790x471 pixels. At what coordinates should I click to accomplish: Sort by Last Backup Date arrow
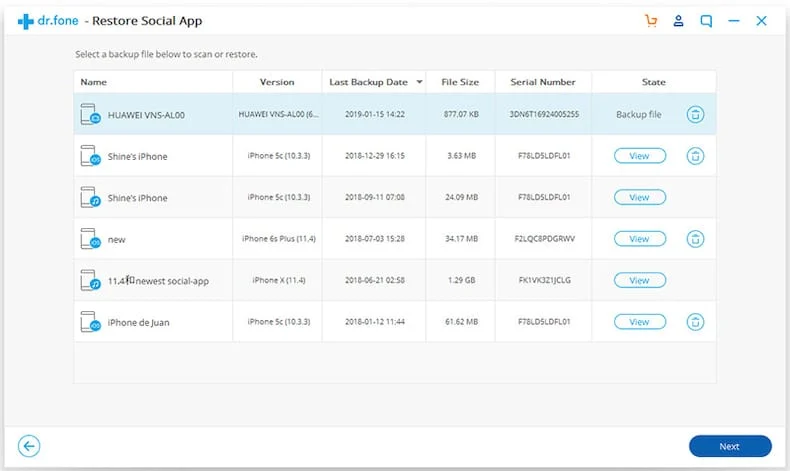pyautogui.click(x=419, y=82)
